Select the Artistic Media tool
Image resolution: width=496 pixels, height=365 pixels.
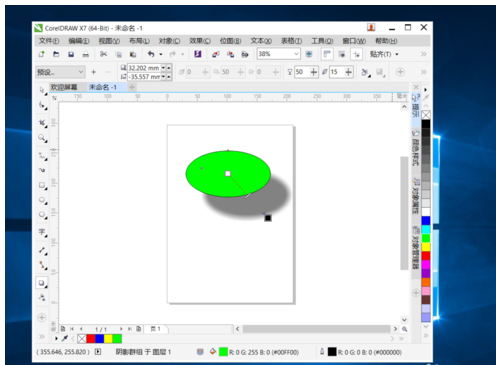(42, 170)
